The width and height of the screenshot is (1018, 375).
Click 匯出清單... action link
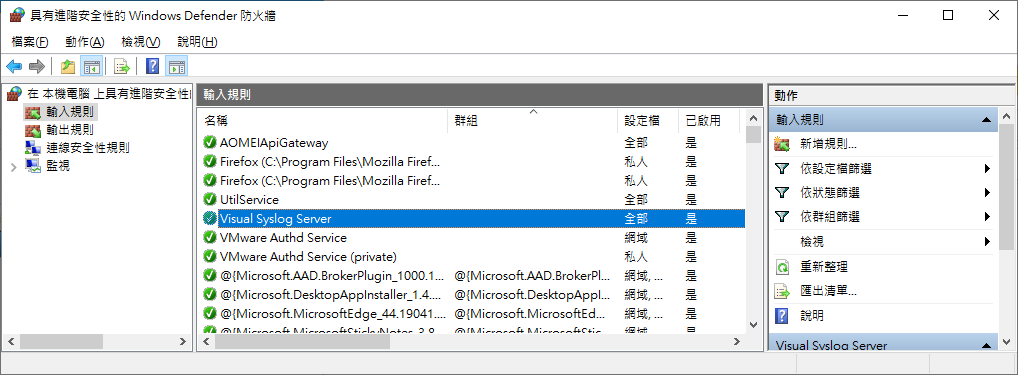click(x=829, y=291)
